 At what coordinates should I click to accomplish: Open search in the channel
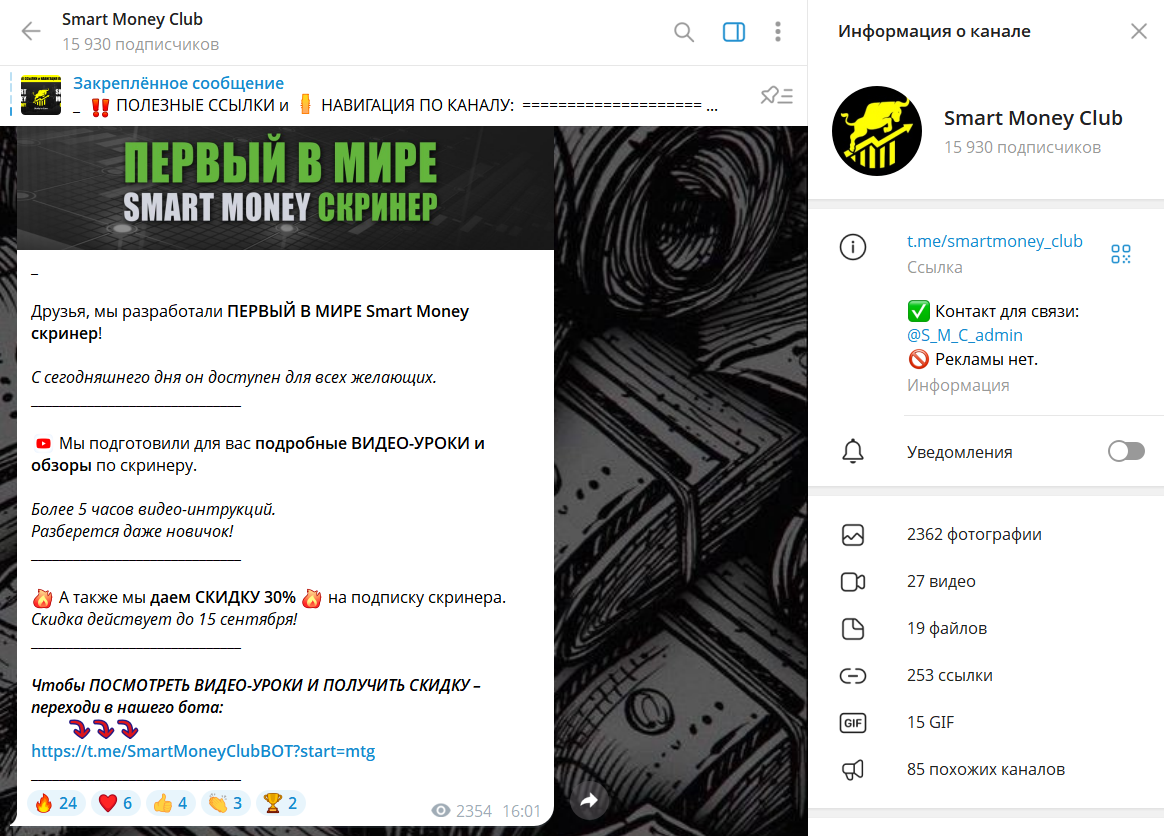pyautogui.click(x=684, y=32)
